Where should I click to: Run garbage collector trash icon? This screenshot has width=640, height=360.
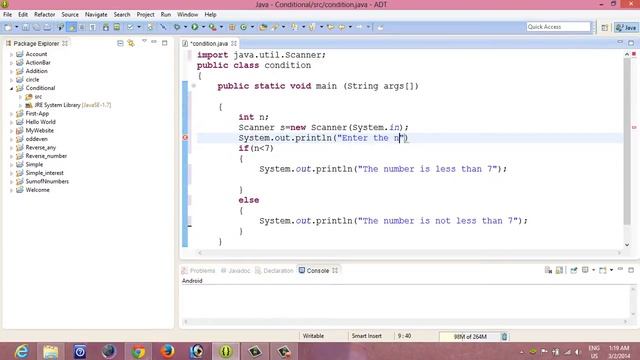point(504,336)
